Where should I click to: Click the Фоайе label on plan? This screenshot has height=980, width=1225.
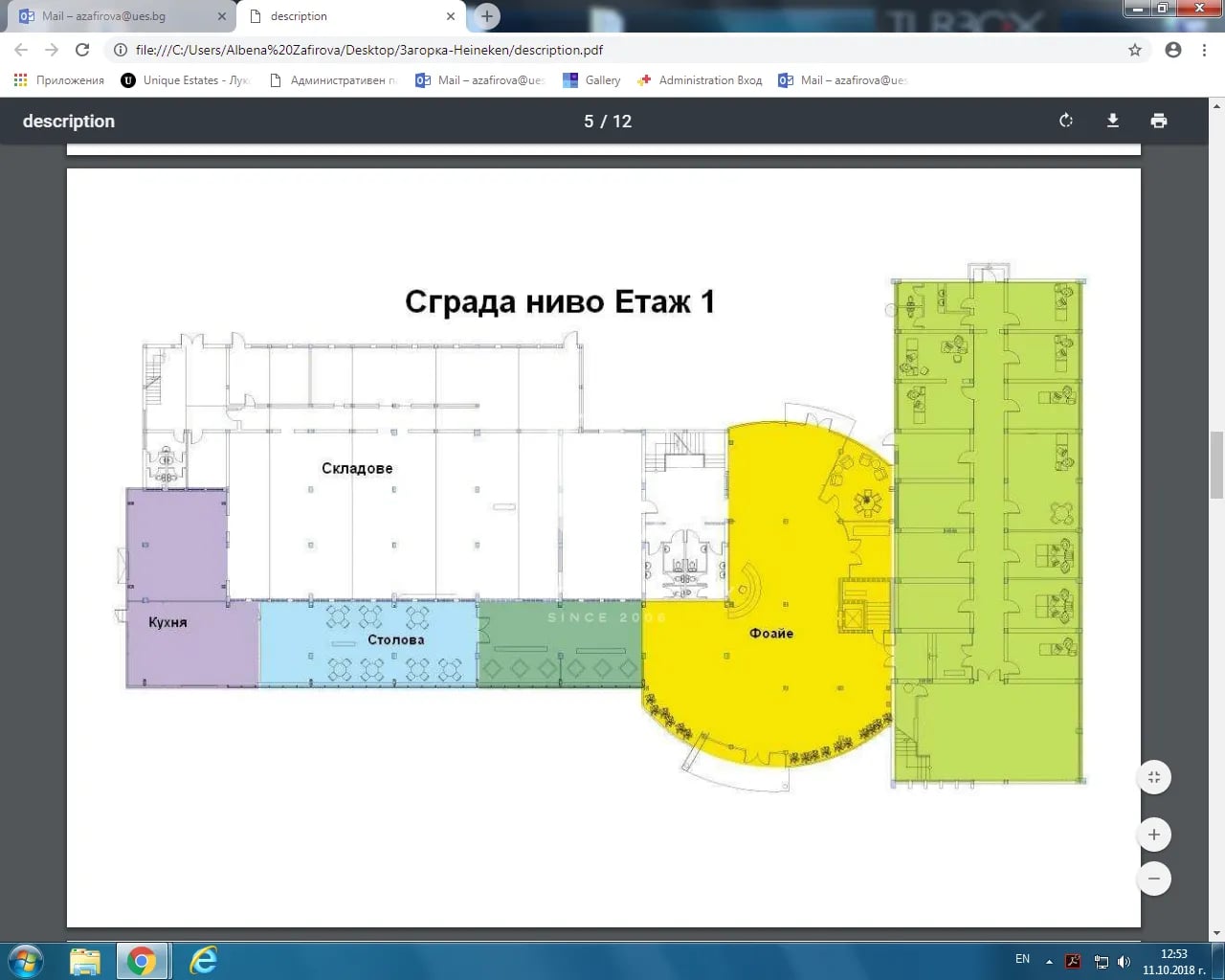tap(770, 633)
